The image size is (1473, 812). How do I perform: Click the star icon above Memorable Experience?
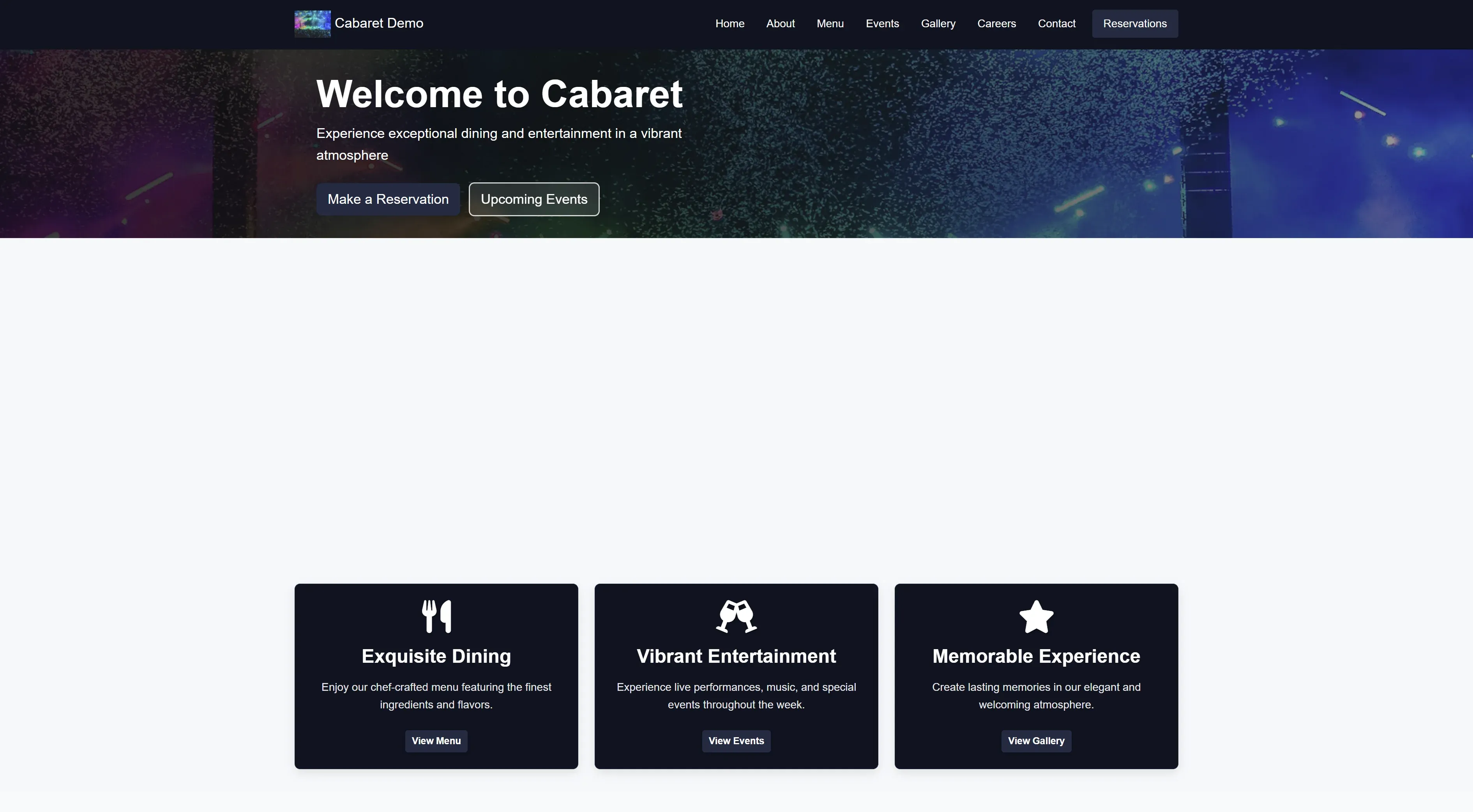[x=1036, y=616]
